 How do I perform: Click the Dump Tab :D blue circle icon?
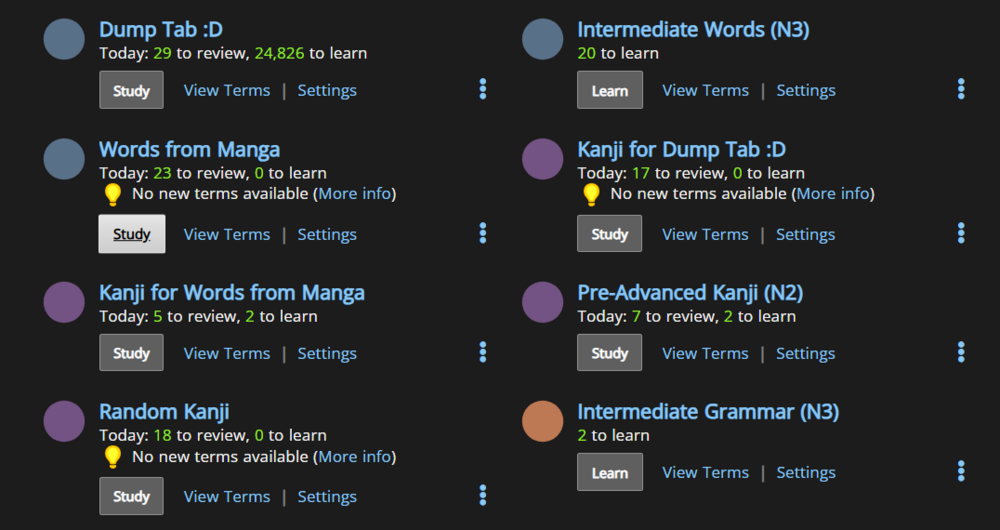(64, 39)
